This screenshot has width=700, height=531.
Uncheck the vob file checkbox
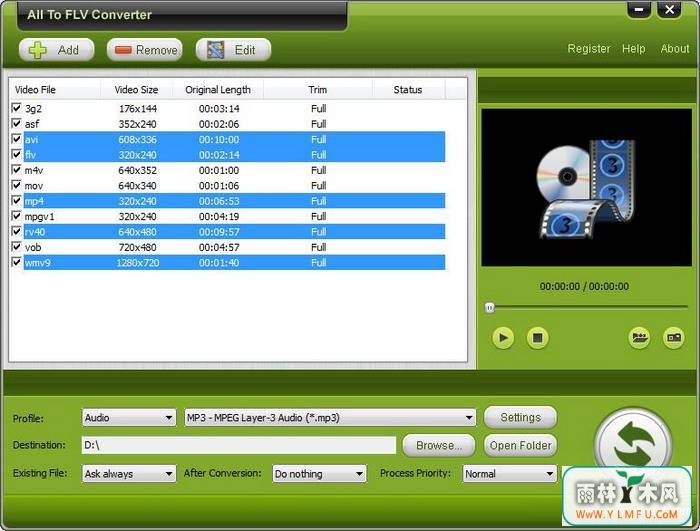tap(17, 247)
